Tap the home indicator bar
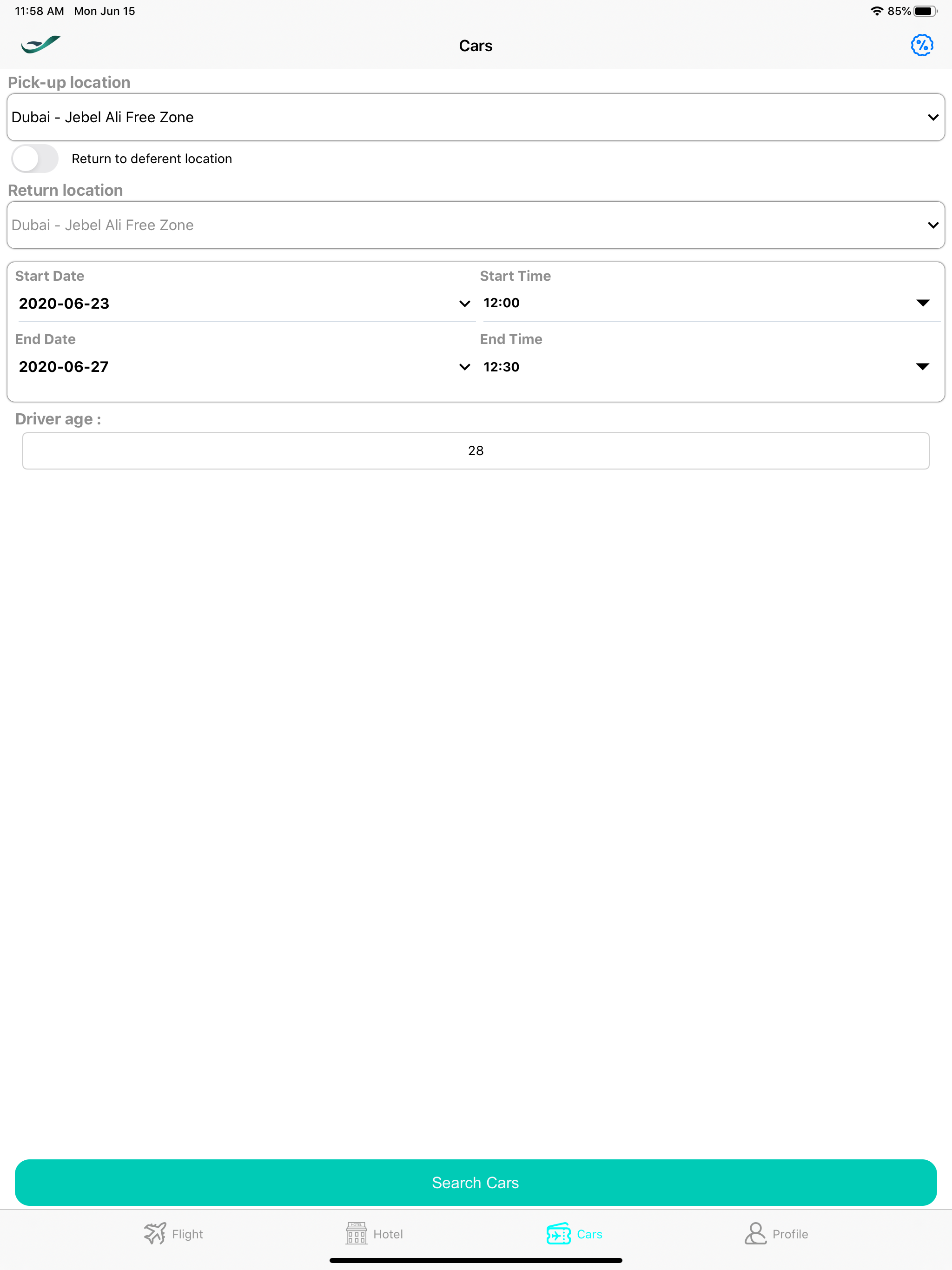The height and width of the screenshot is (1270, 952). tap(476, 1261)
